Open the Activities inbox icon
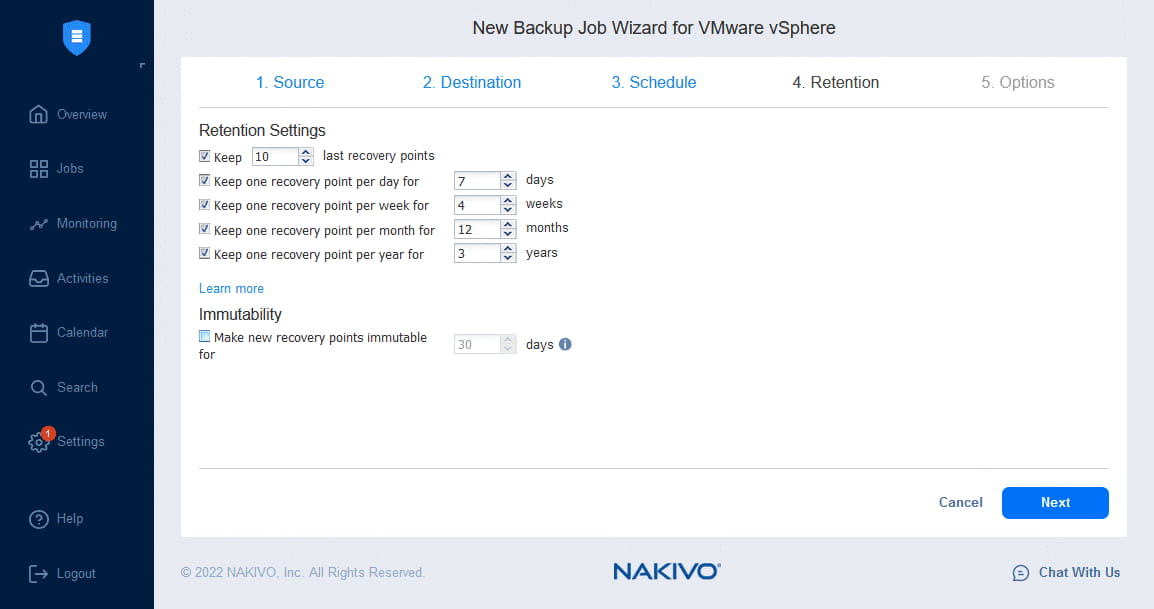Image resolution: width=1154 pixels, height=609 pixels. coord(38,278)
